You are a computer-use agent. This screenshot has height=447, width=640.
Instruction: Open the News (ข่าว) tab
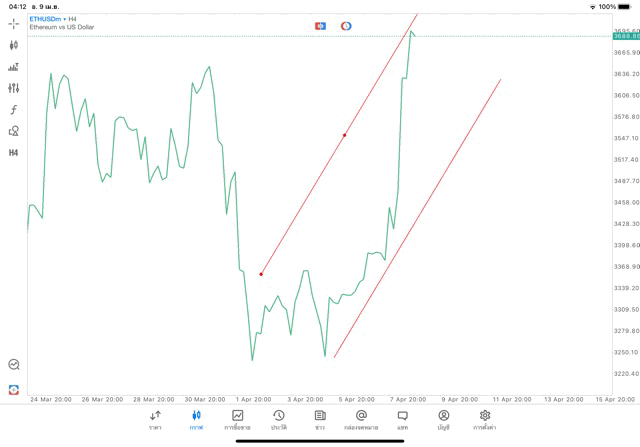tap(320, 420)
